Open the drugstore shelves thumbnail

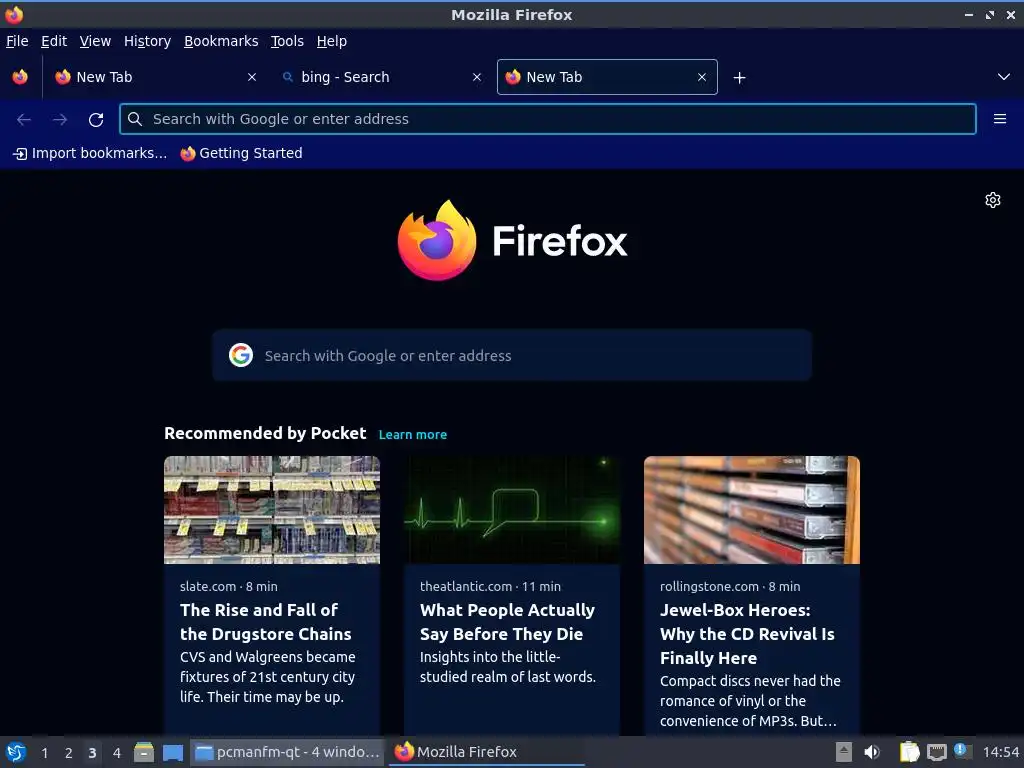tap(272, 509)
